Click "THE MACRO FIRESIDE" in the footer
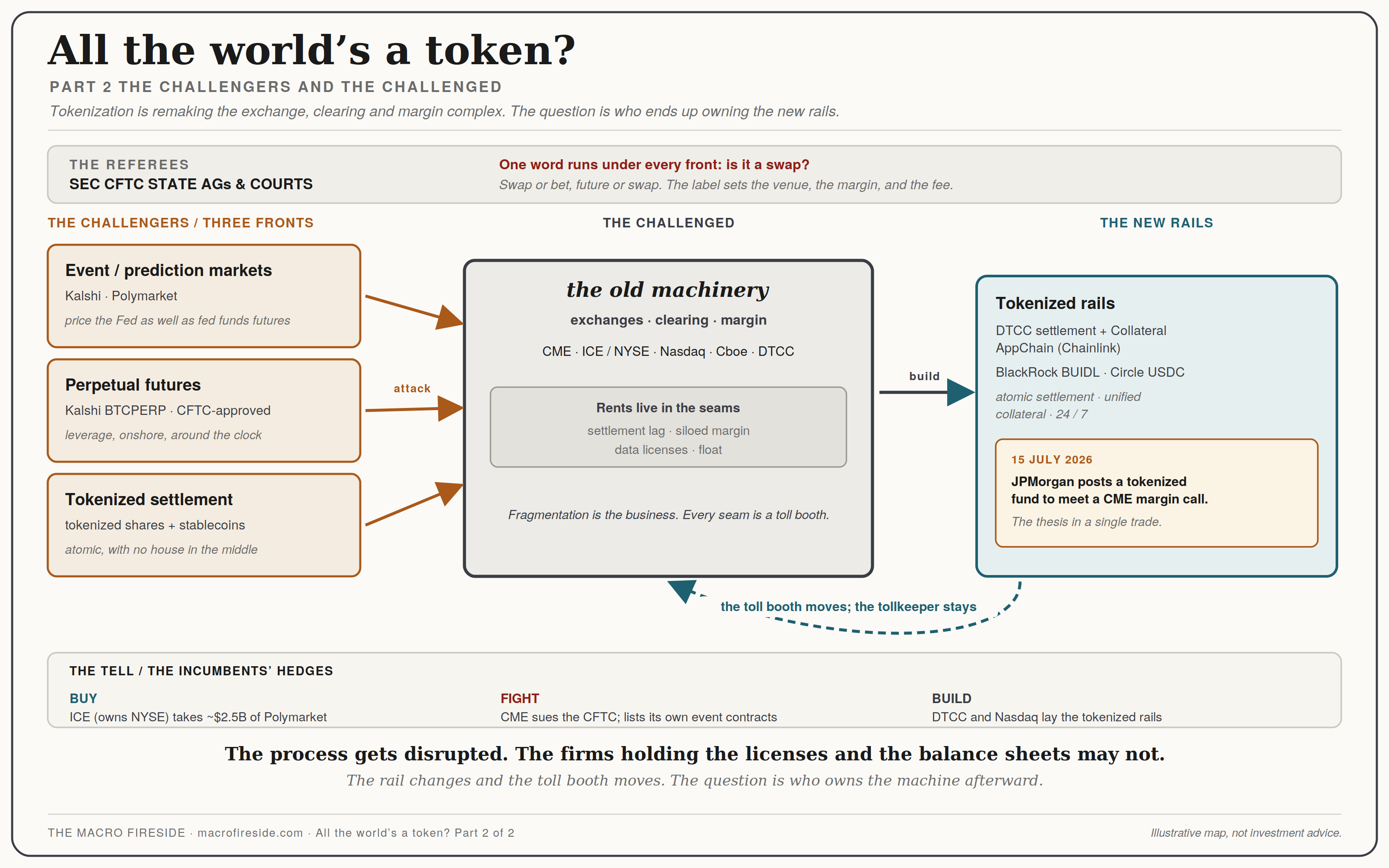 pyautogui.click(x=116, y=833)
